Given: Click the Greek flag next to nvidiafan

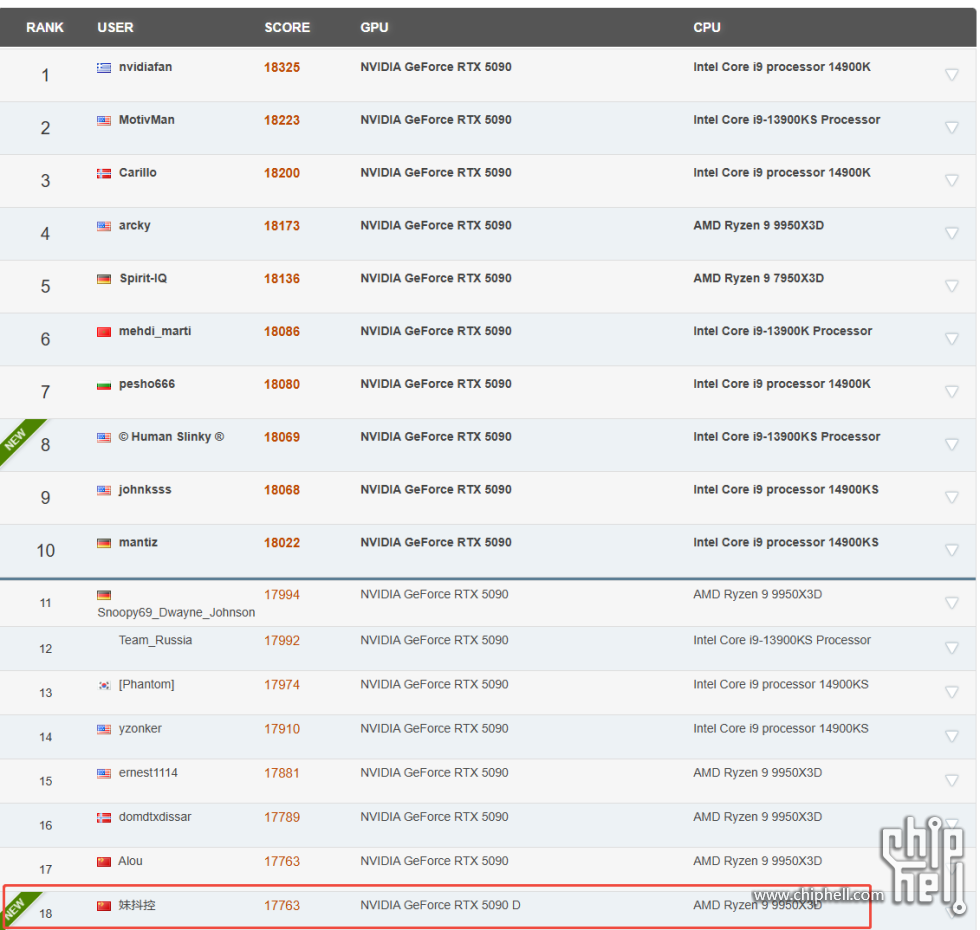Looking at the screenshot, I should (x=104, y=68).
